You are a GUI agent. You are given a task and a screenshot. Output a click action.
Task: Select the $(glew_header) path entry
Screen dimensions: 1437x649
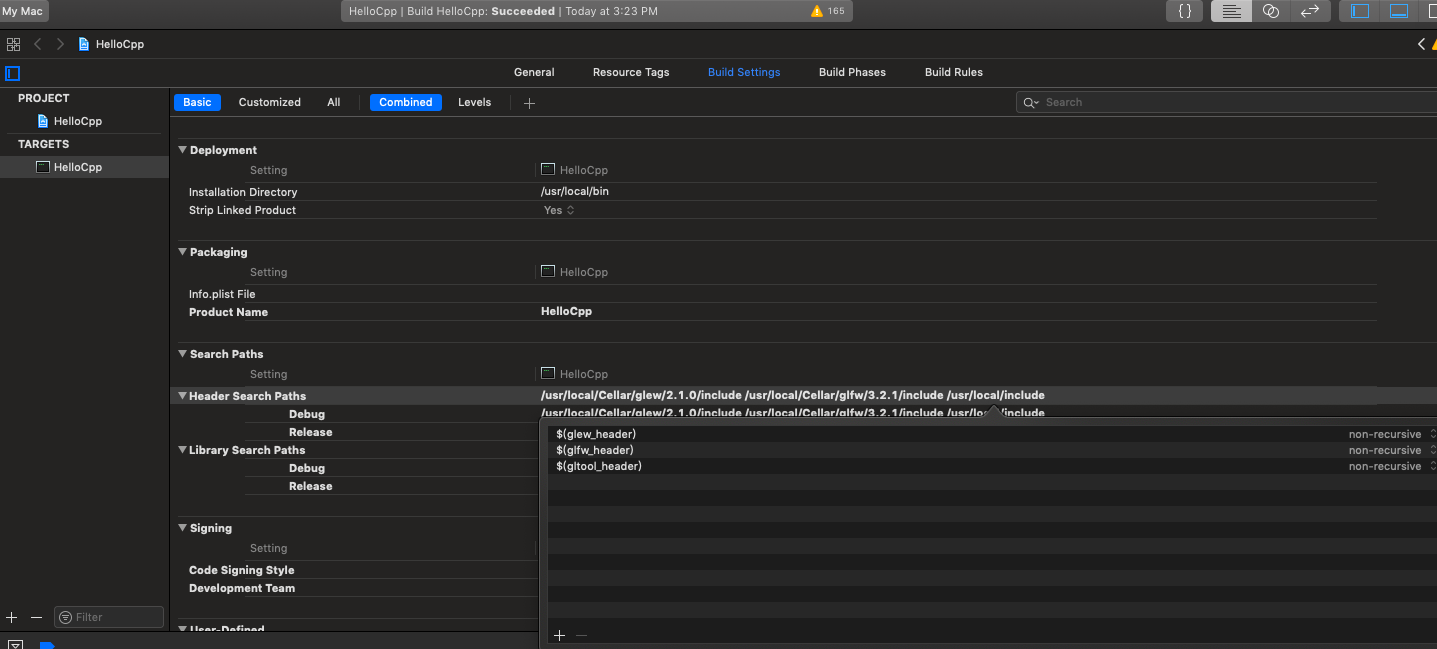click(x=596, y=434)
